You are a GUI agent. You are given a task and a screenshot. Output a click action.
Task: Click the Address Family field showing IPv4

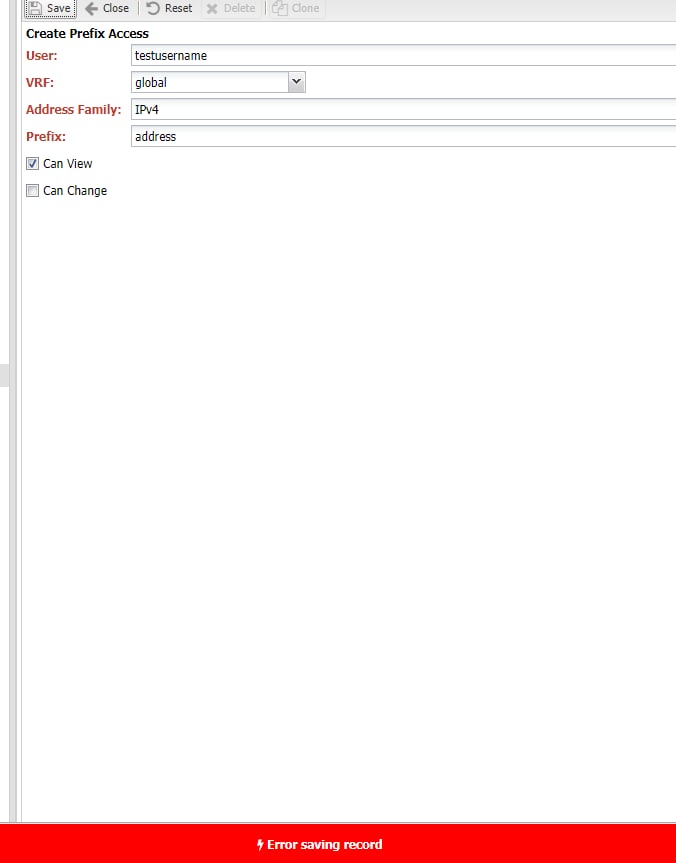click(x=403, y=109)
